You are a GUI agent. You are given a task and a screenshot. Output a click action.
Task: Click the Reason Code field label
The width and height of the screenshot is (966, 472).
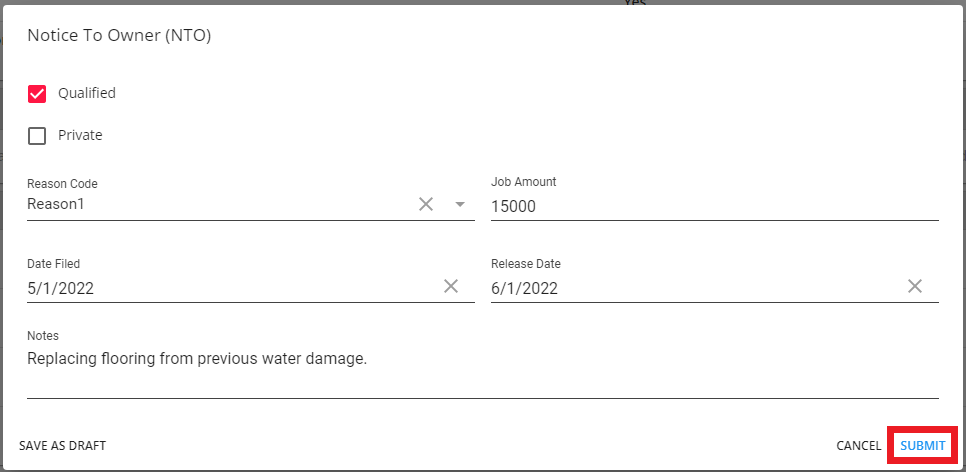click(x=62, y=184)
